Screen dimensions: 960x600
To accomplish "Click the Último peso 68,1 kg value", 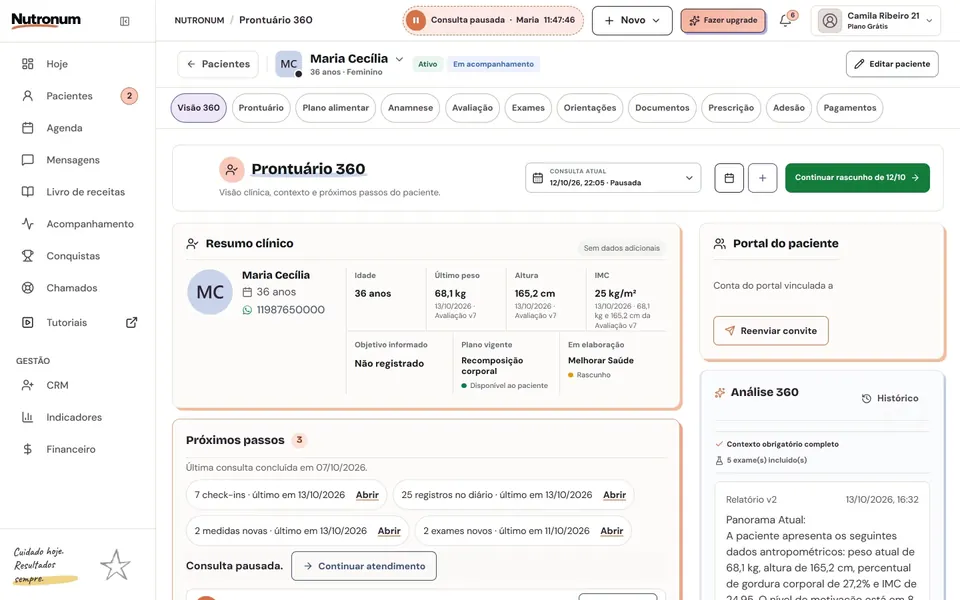I will 450,293.
